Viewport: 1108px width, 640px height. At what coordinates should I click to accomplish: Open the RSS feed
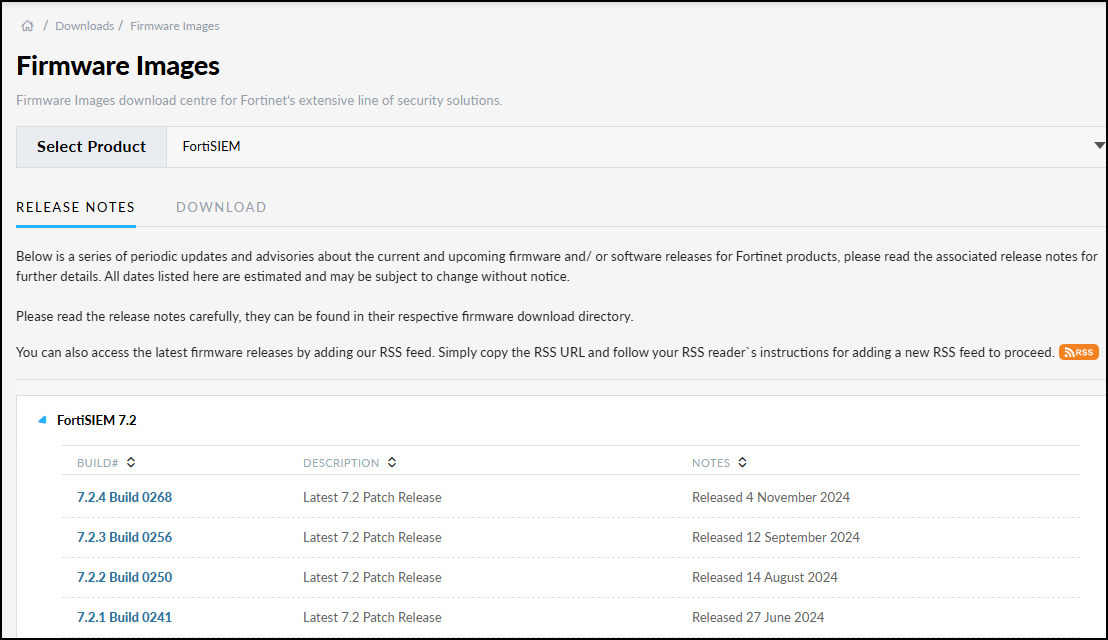click(1078, 352)
